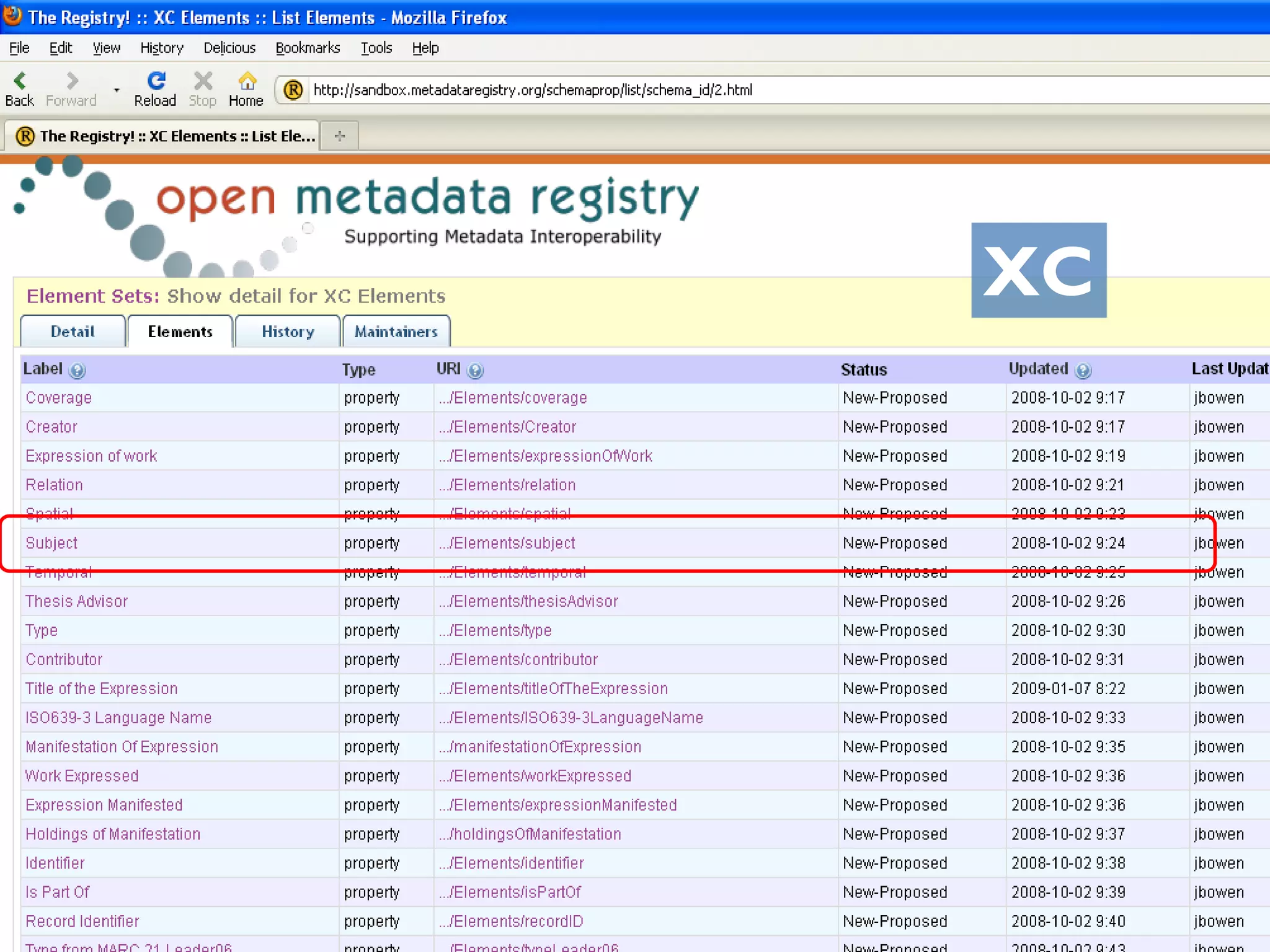Open the Tools menu
The width and height of the screenshot is (1270, 952).
pyautogui.click(x=376, y=48)
